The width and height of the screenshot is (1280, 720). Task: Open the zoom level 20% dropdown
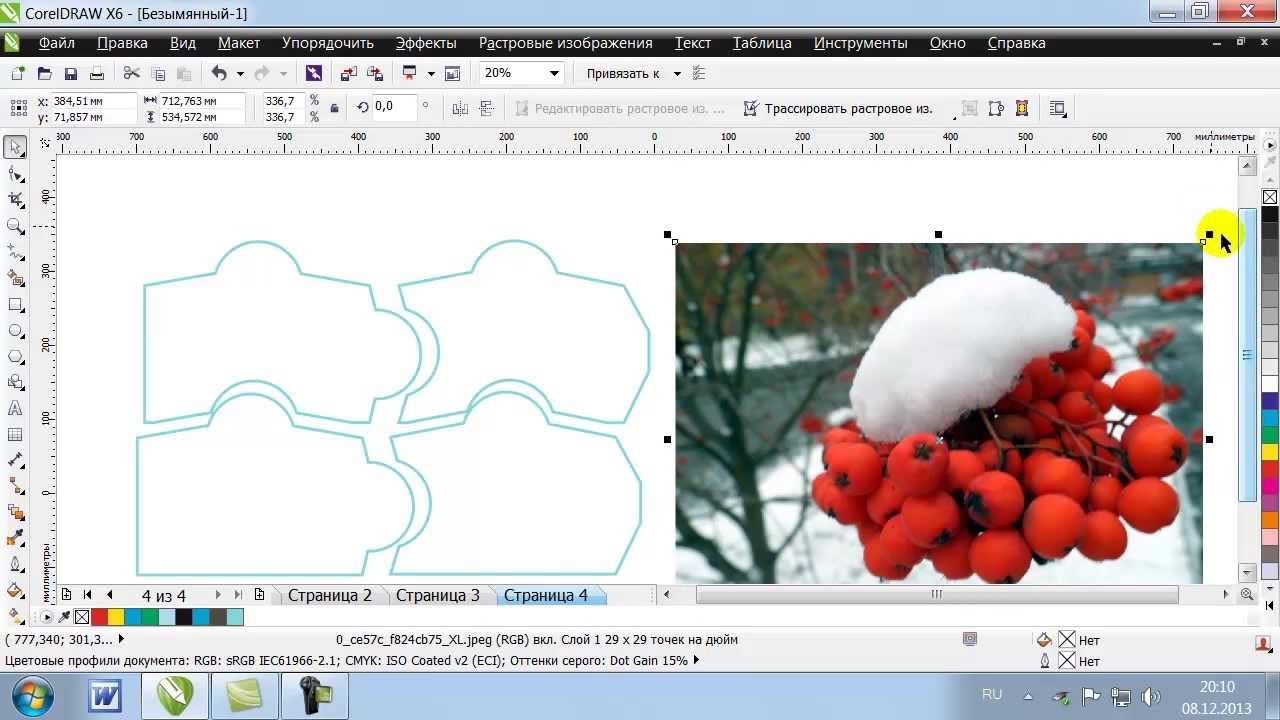point(553,73)
